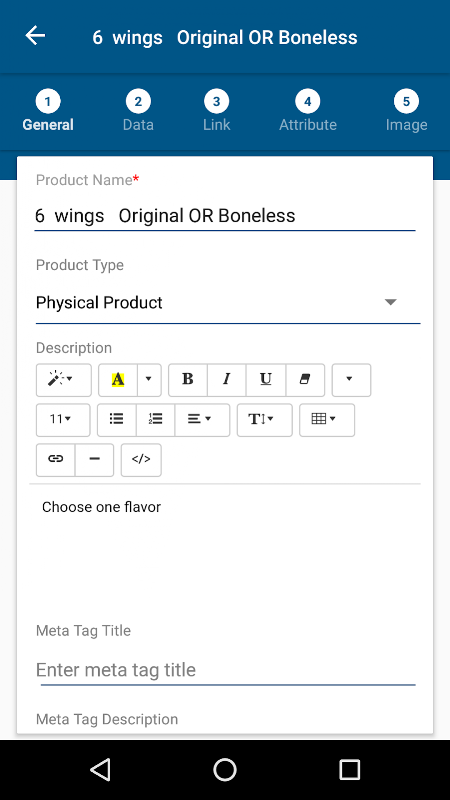Tap the back arrow in header
The image size is (450, 800).
pos(35,36)
